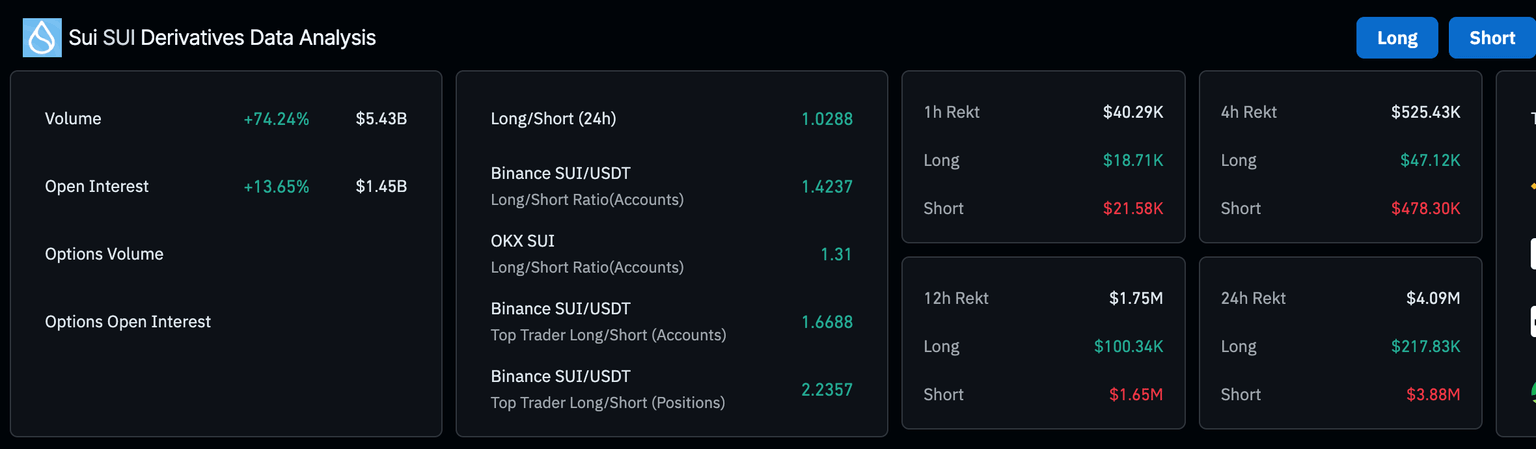Viewport: 1536px width, 449px height.
Task: Click the page title 'Sui SUI Derivatives Data Analysis'
Action: coord(222,38)
